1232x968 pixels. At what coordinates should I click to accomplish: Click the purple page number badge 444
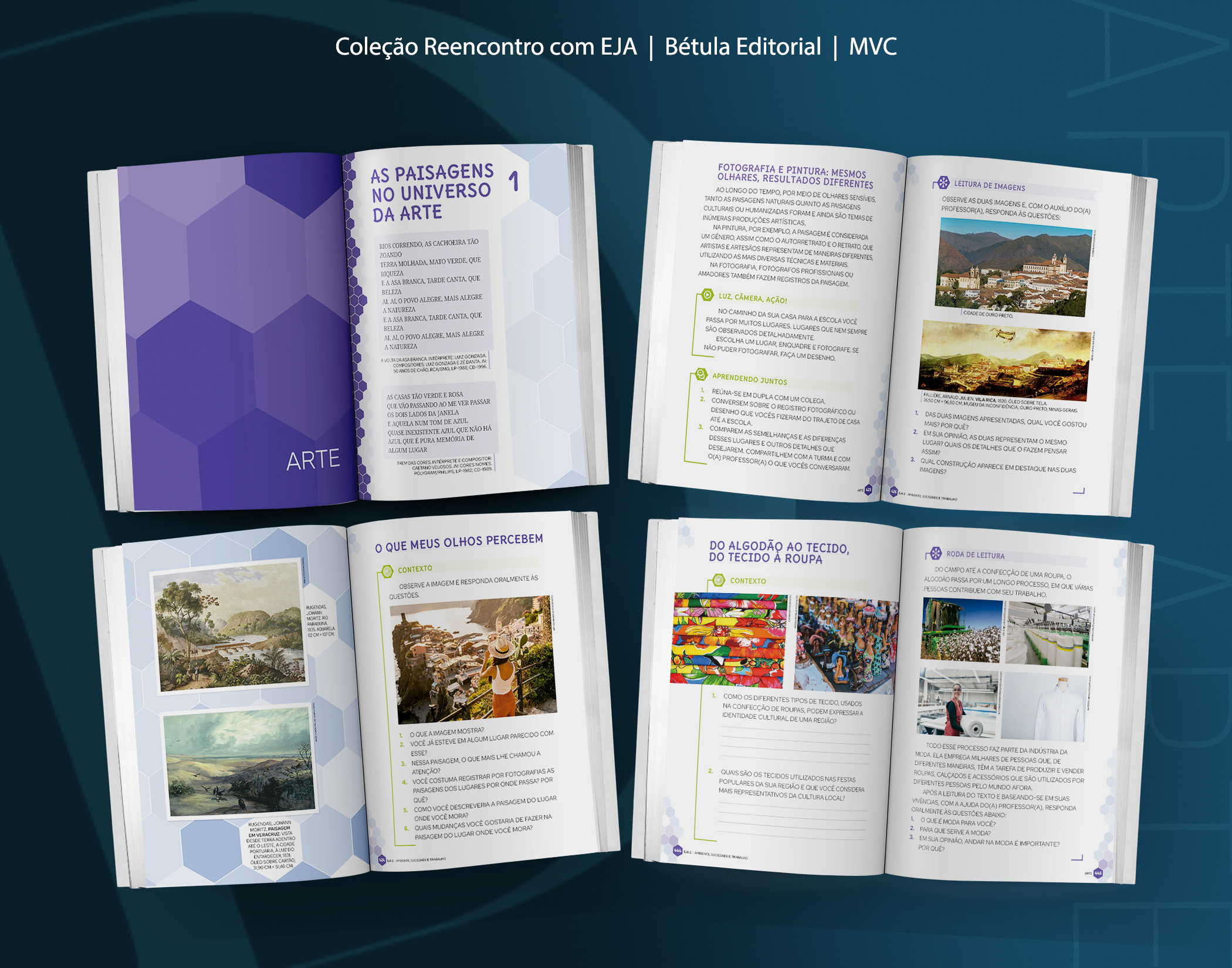point(678,850)
